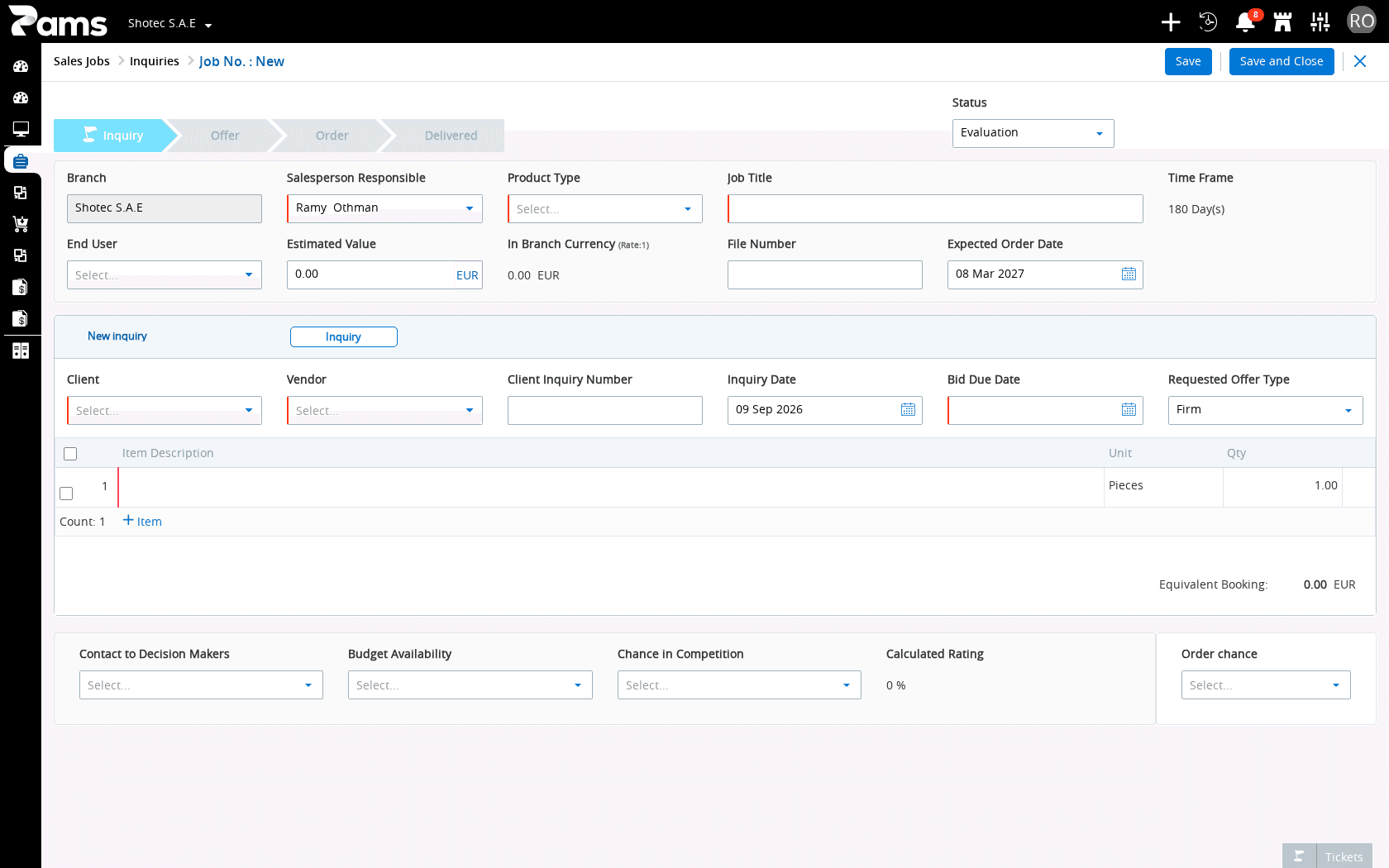
Task: Click the Save button
Action: click(x=1188, y=61)
